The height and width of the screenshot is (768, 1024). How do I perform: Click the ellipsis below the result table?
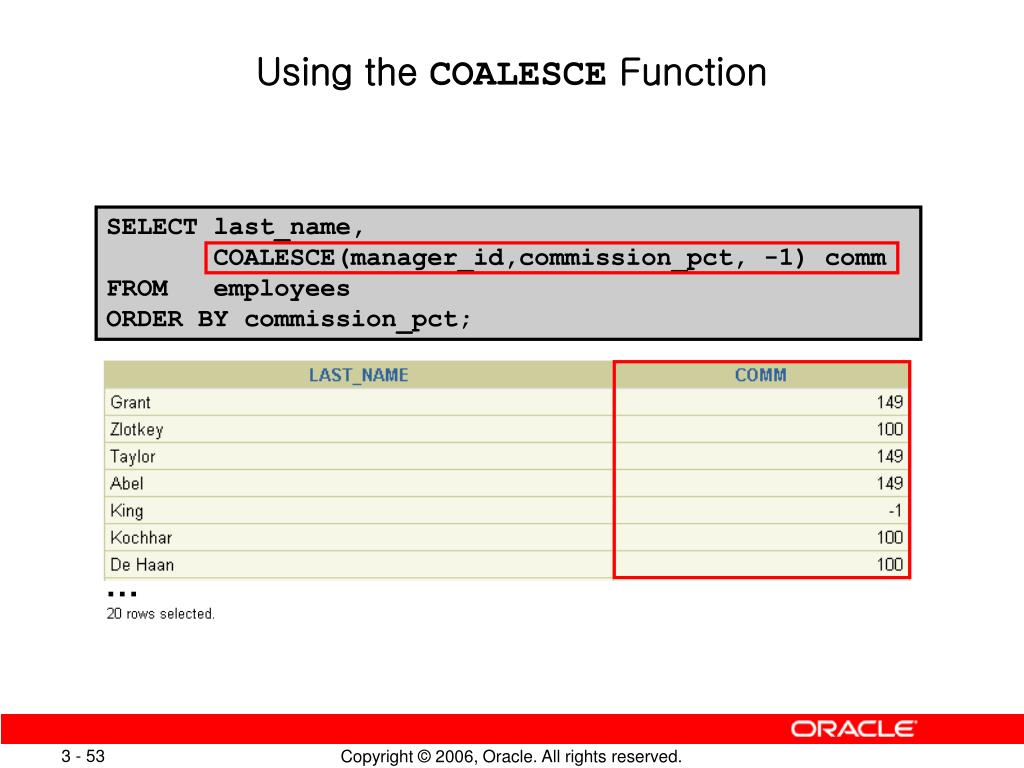[x=122, y=594]
